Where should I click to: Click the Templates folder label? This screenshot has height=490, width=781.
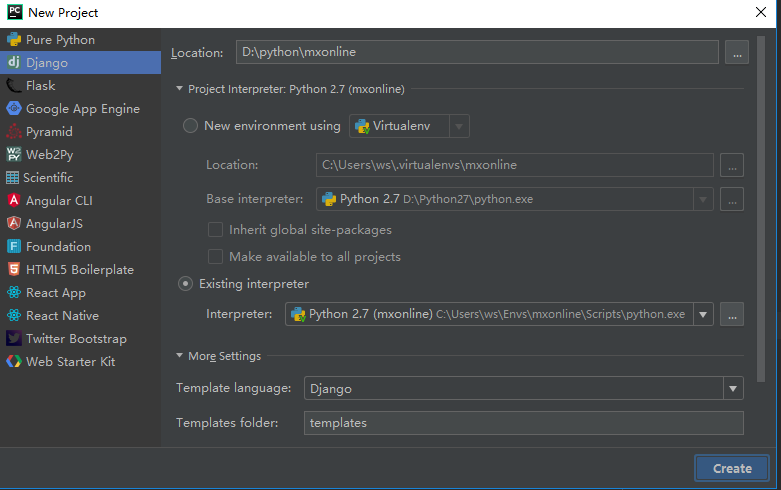(227, 423)
